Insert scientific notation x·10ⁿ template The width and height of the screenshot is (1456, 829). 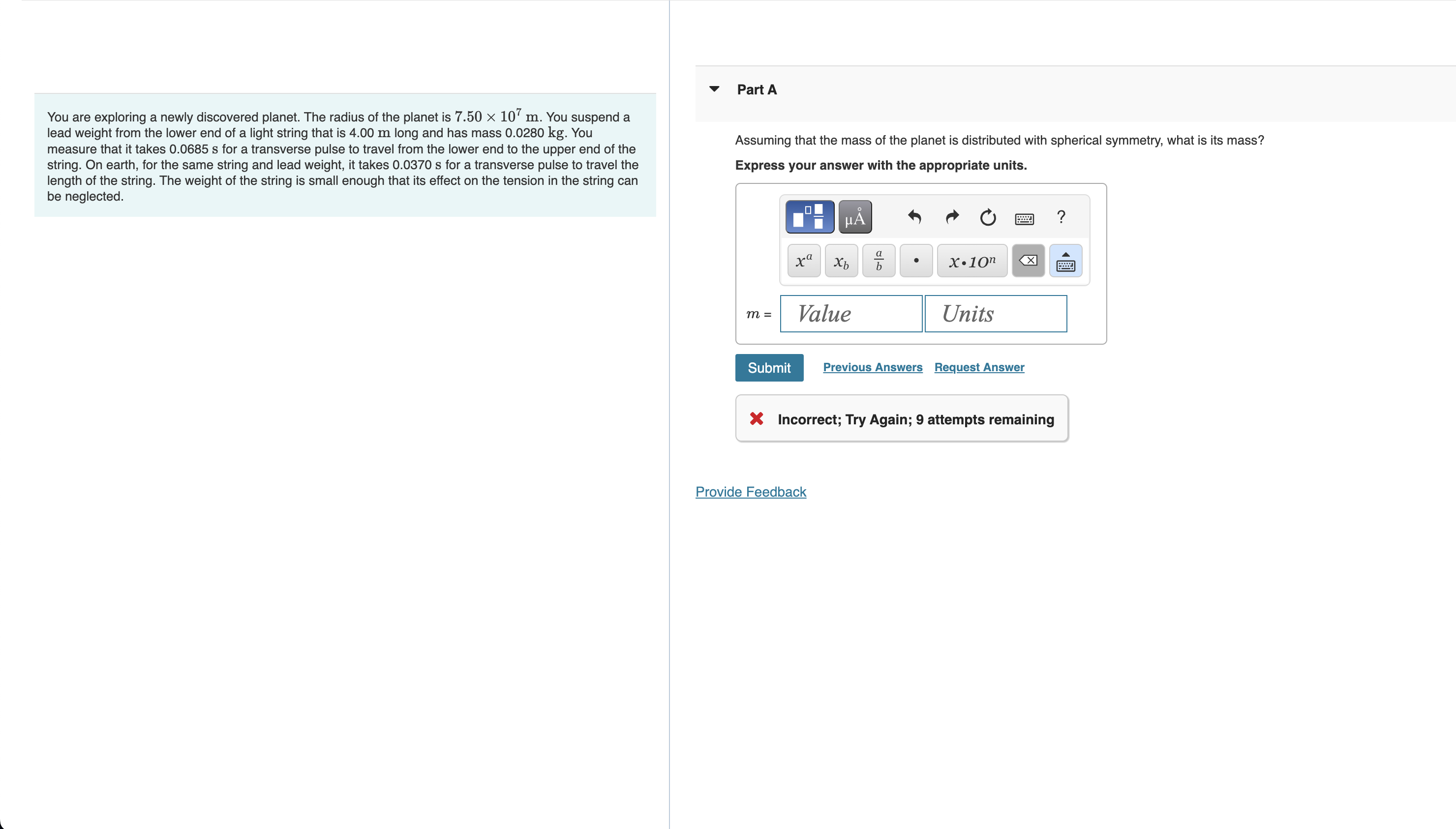[x=971, y=261]
